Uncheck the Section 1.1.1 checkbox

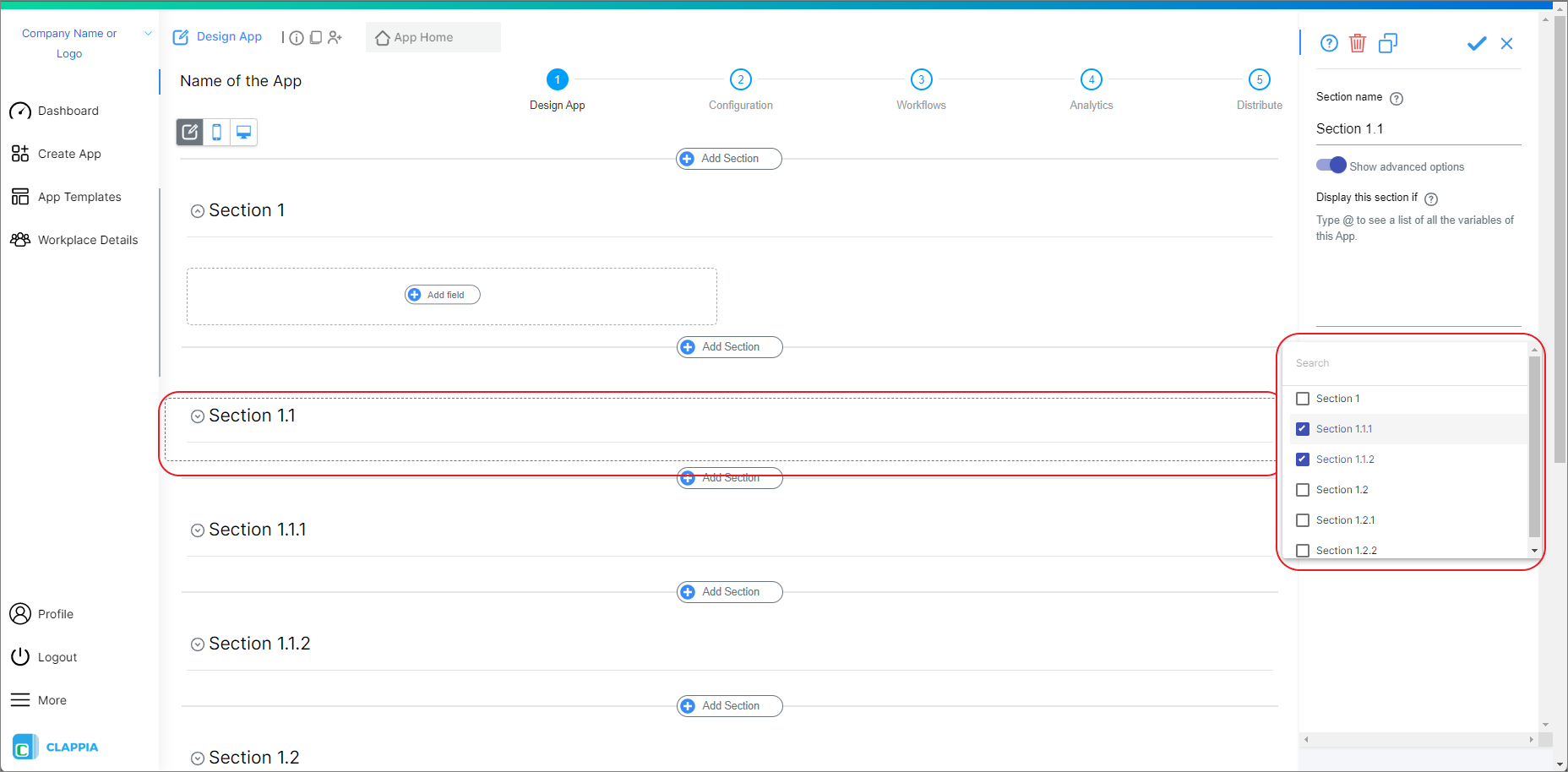click(x=1303, y=428)
